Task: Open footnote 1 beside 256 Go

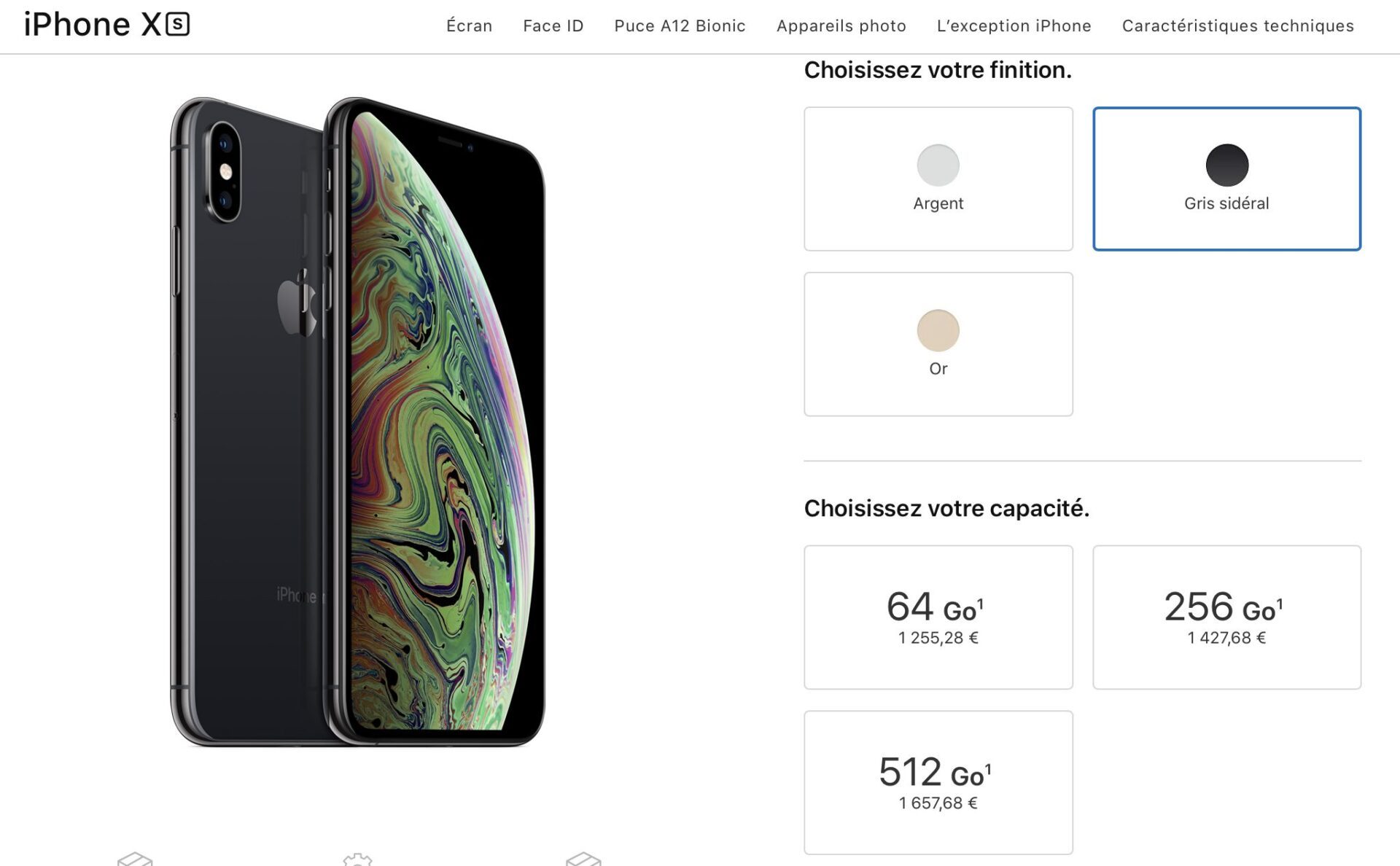Action: pyautogui.click(x=1280, y=603)
